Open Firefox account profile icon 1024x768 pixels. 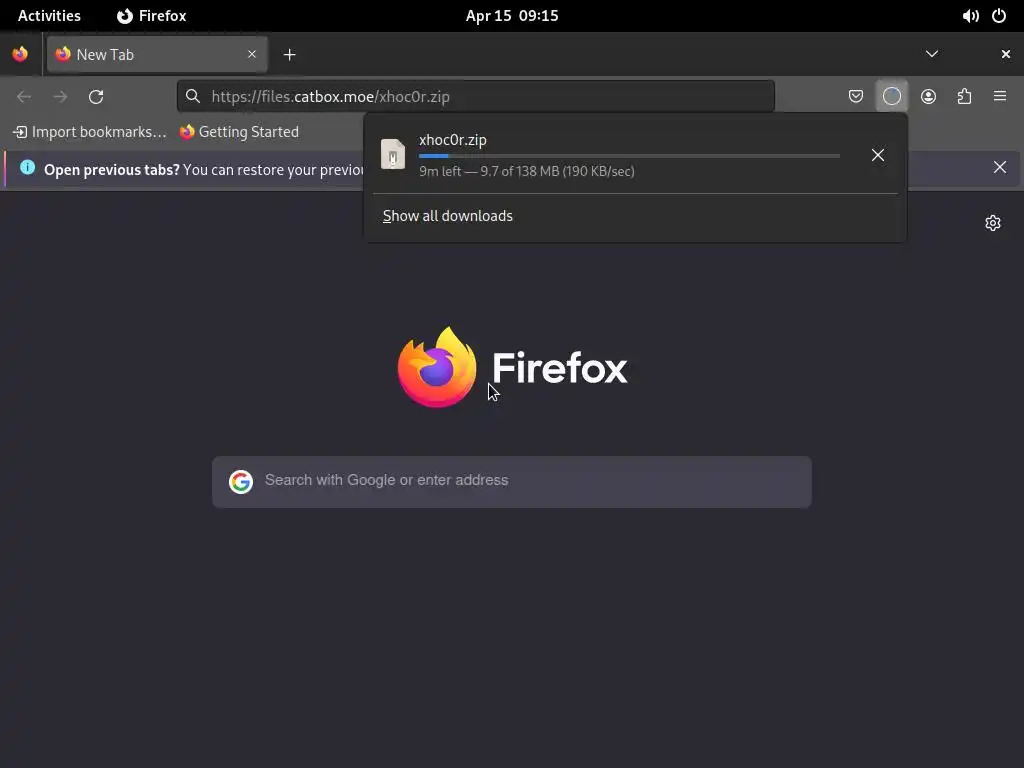click(928, 97)
